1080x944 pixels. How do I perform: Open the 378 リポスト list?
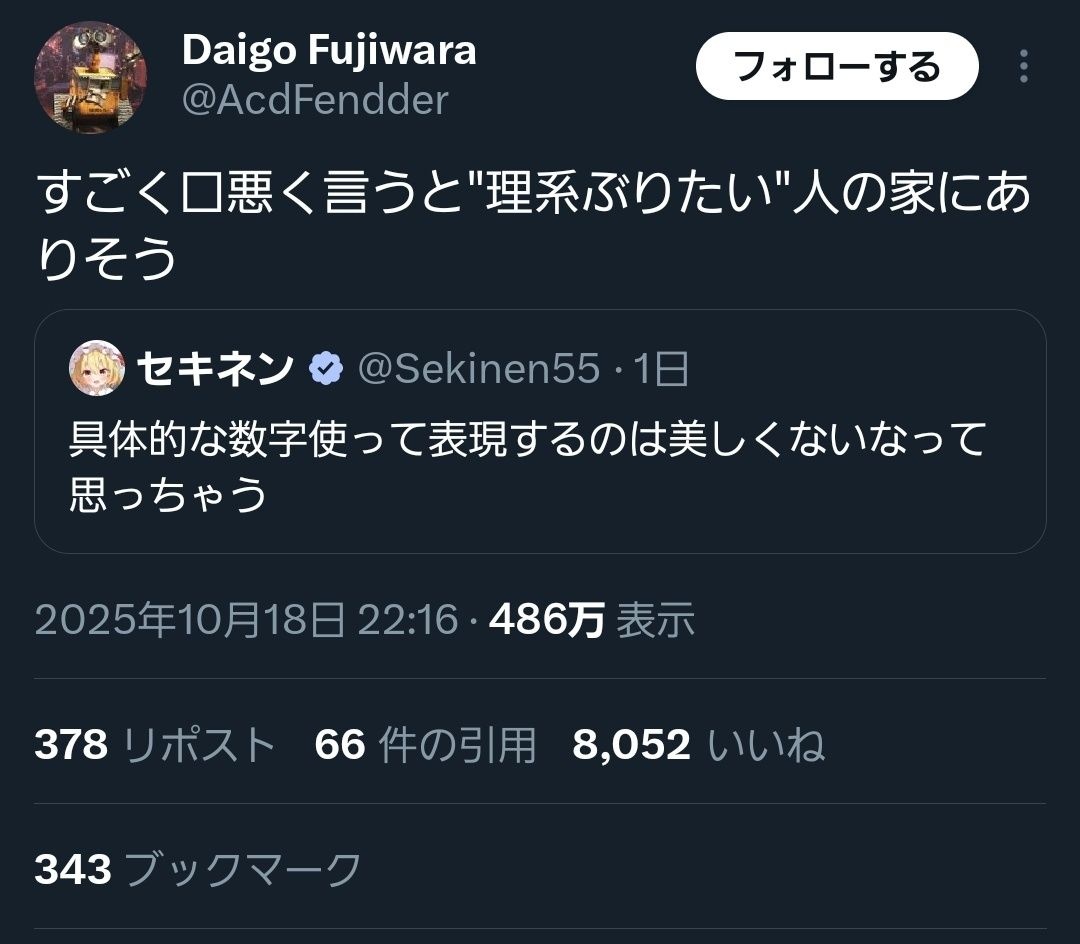click(x=155, y=744)
